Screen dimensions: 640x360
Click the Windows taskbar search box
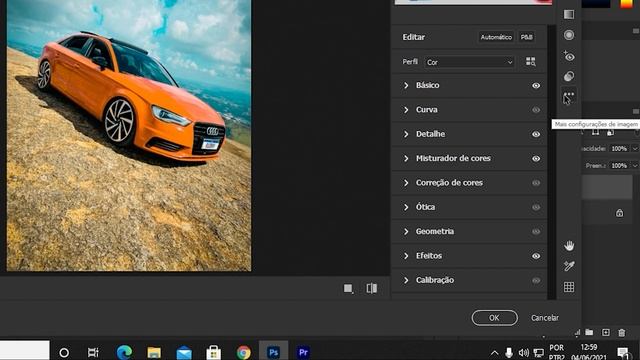pyautogui.click(x=24, y=351)
